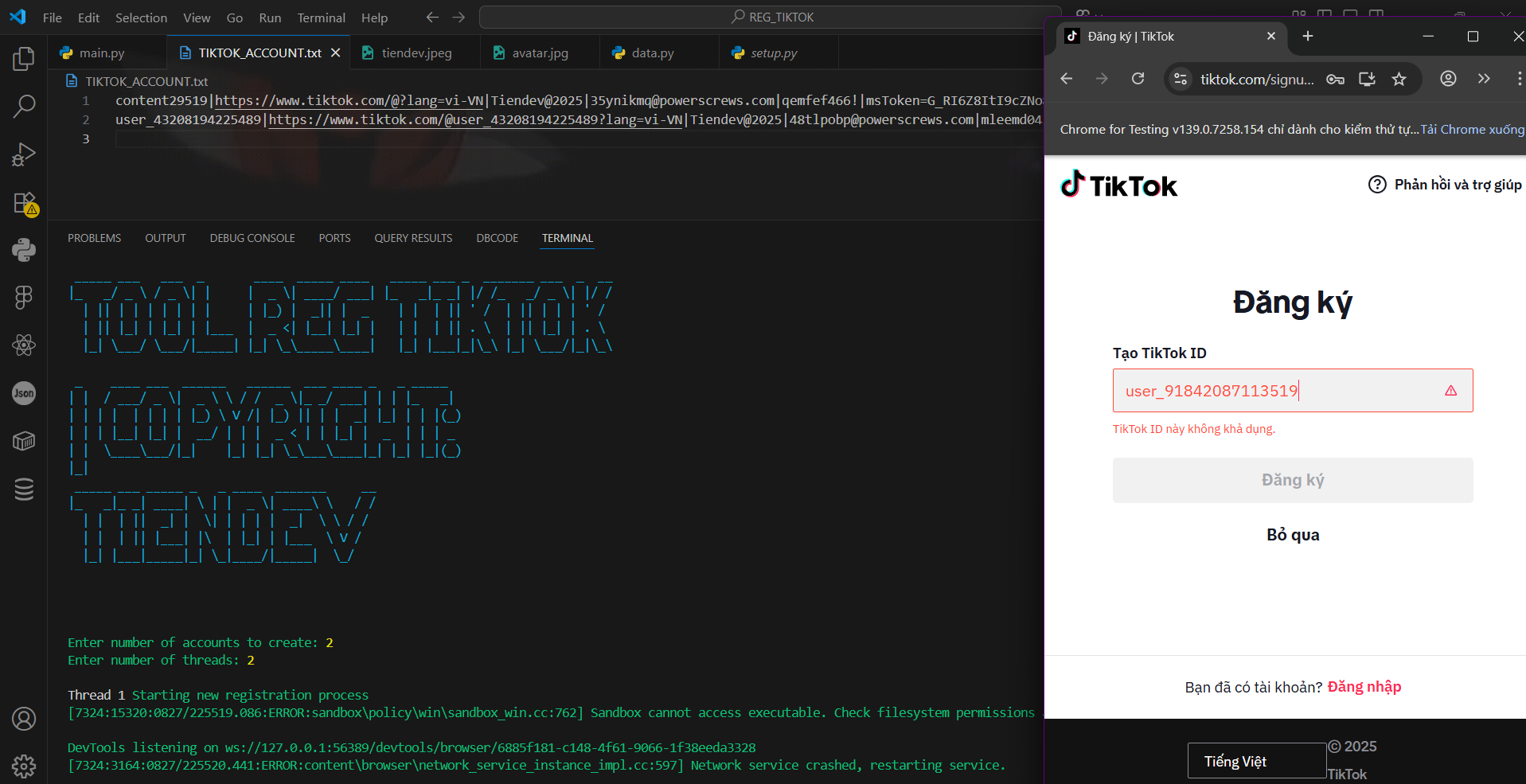
Task: Click the Bỏ qua skip button
Action: 1293,535
